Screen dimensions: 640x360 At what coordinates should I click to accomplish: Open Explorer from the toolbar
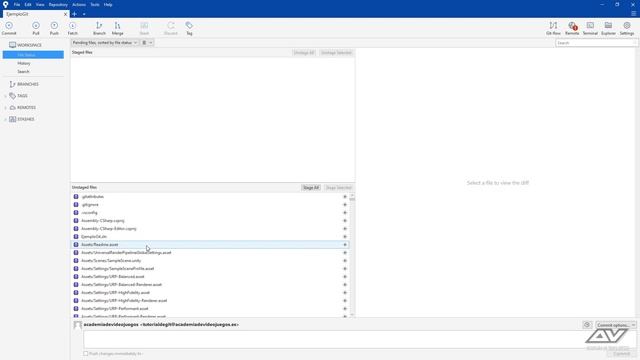tap(608, 28)
